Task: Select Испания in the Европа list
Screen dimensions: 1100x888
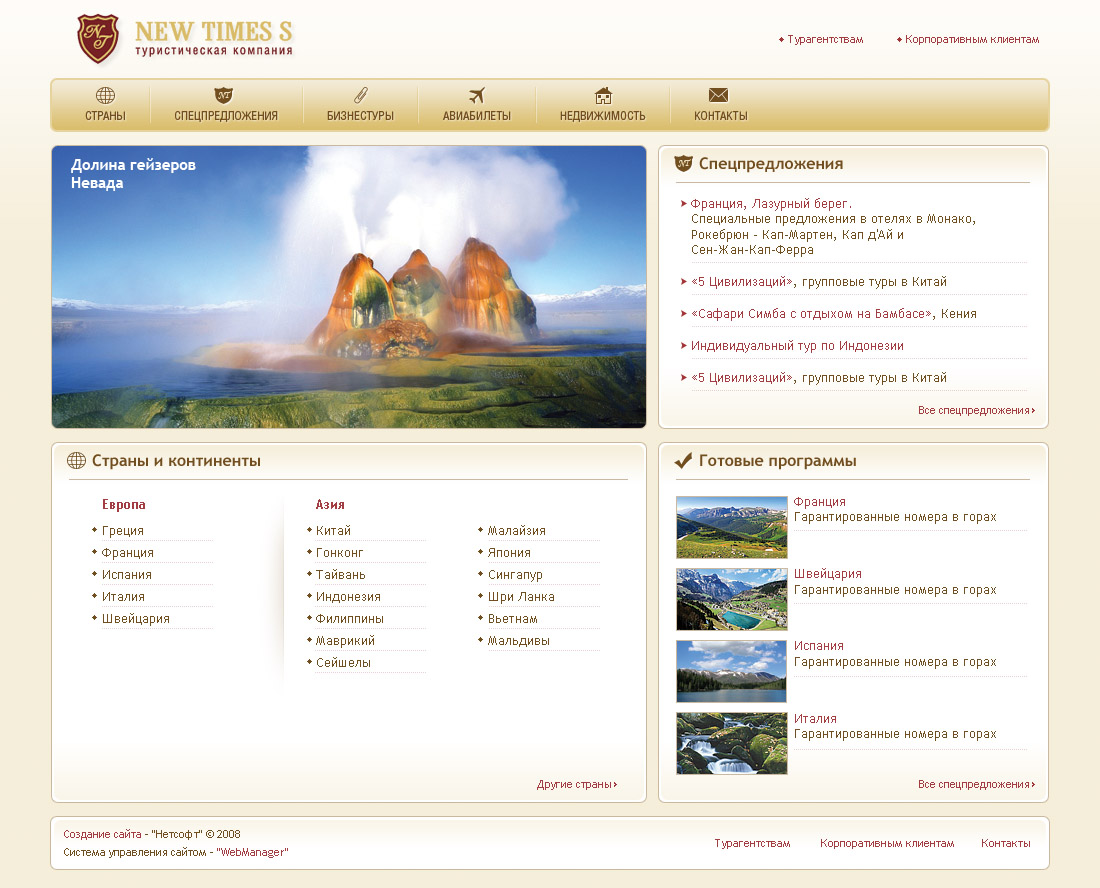Action: (127, 574)
